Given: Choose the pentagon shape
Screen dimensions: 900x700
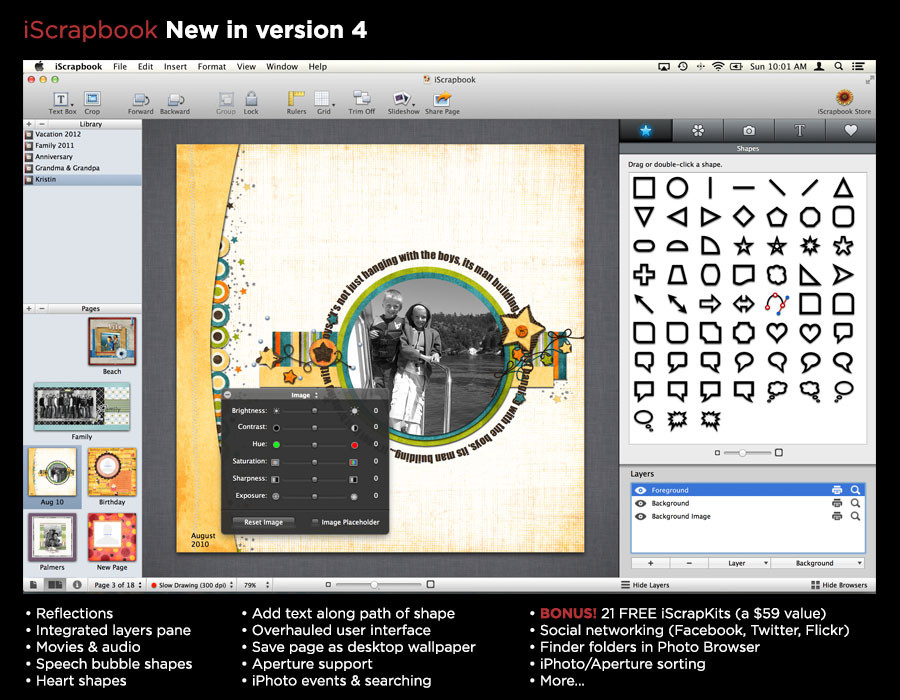Looking at the screenshot, I should (x=777, y=217).
